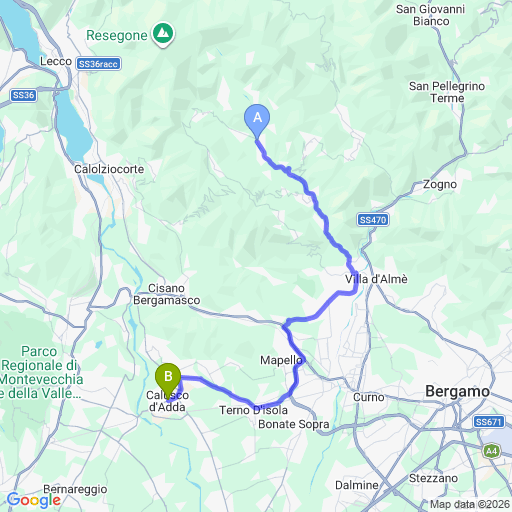Viewport: 512px width, 512px height.
Task: Click the Map data ©2026 attribution
Action: tap(470, 504)
